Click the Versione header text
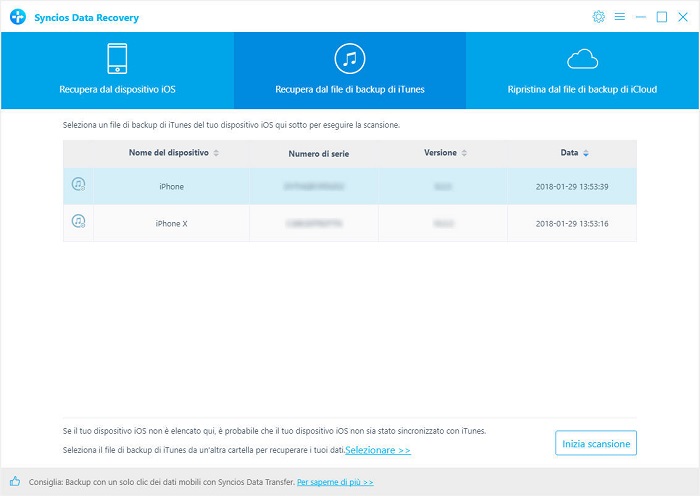Viewport: 700px width, 496px height. 440,153
